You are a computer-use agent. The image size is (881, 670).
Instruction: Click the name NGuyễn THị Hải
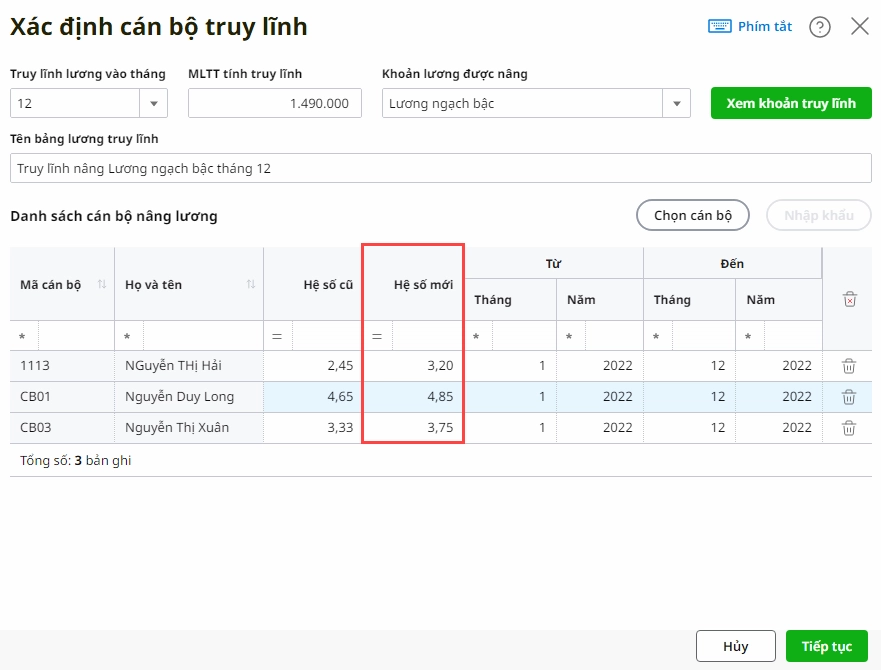point(173,365)
